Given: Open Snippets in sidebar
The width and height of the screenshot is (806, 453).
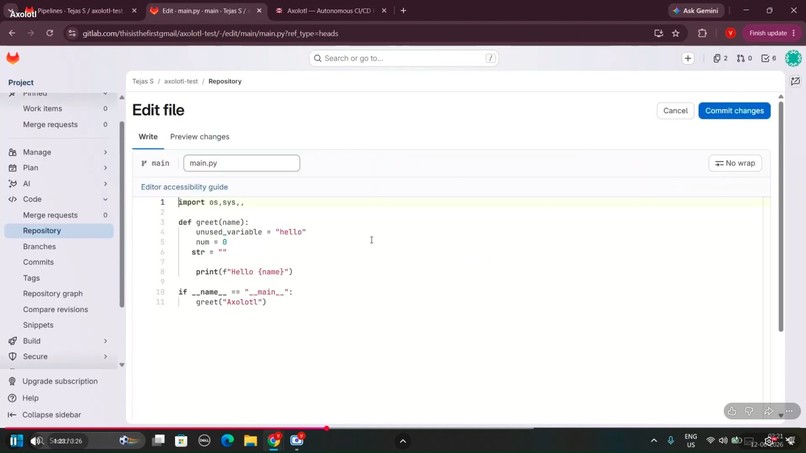Looking at the screenshot, I should pos(38,325).
